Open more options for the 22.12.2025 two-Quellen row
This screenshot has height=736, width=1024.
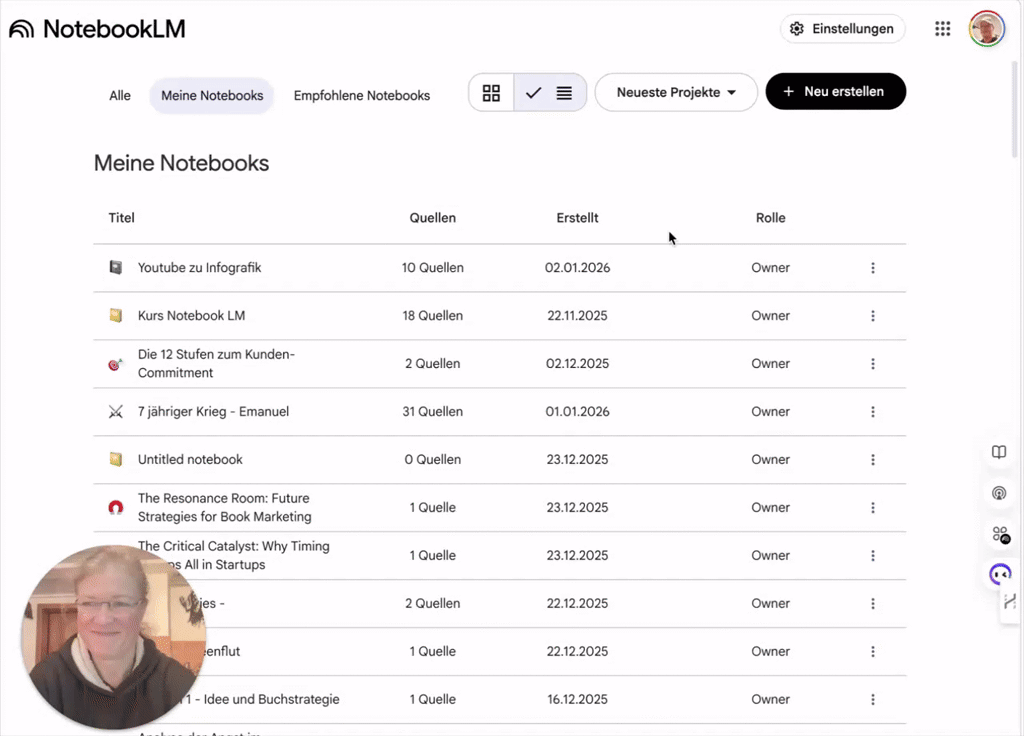(x=872, y=603)
